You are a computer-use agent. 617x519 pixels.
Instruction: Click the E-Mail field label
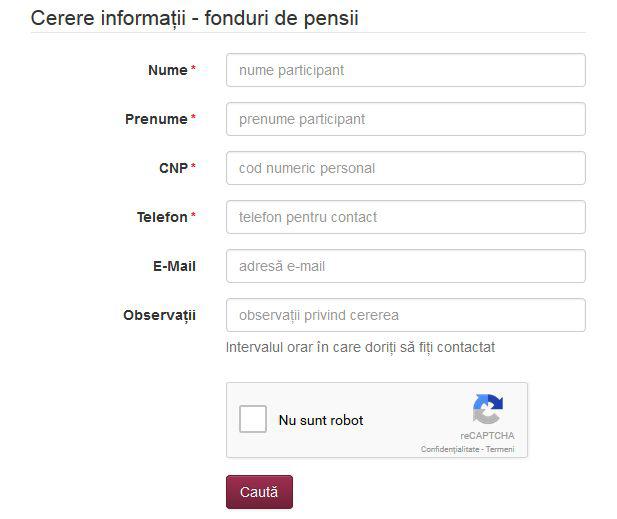point(174,266)
